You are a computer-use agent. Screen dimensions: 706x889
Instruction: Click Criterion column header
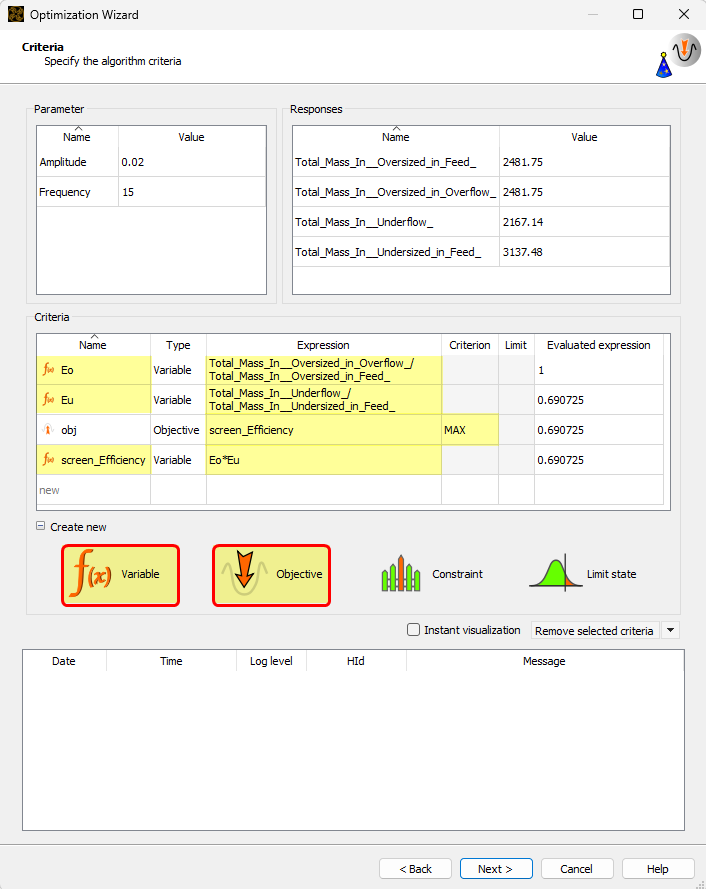point(470,345)
